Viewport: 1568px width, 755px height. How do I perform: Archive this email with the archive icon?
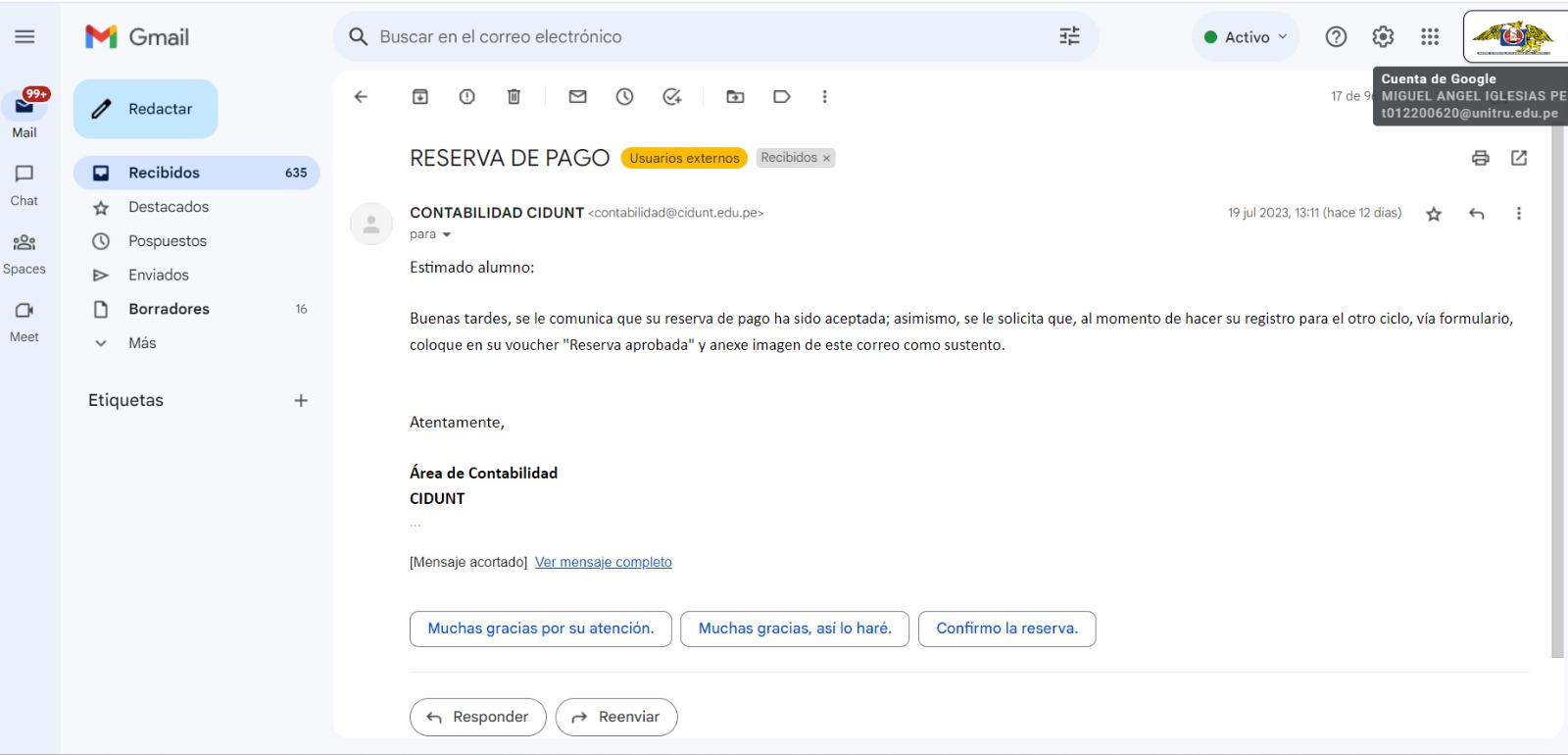coord(420,96)
